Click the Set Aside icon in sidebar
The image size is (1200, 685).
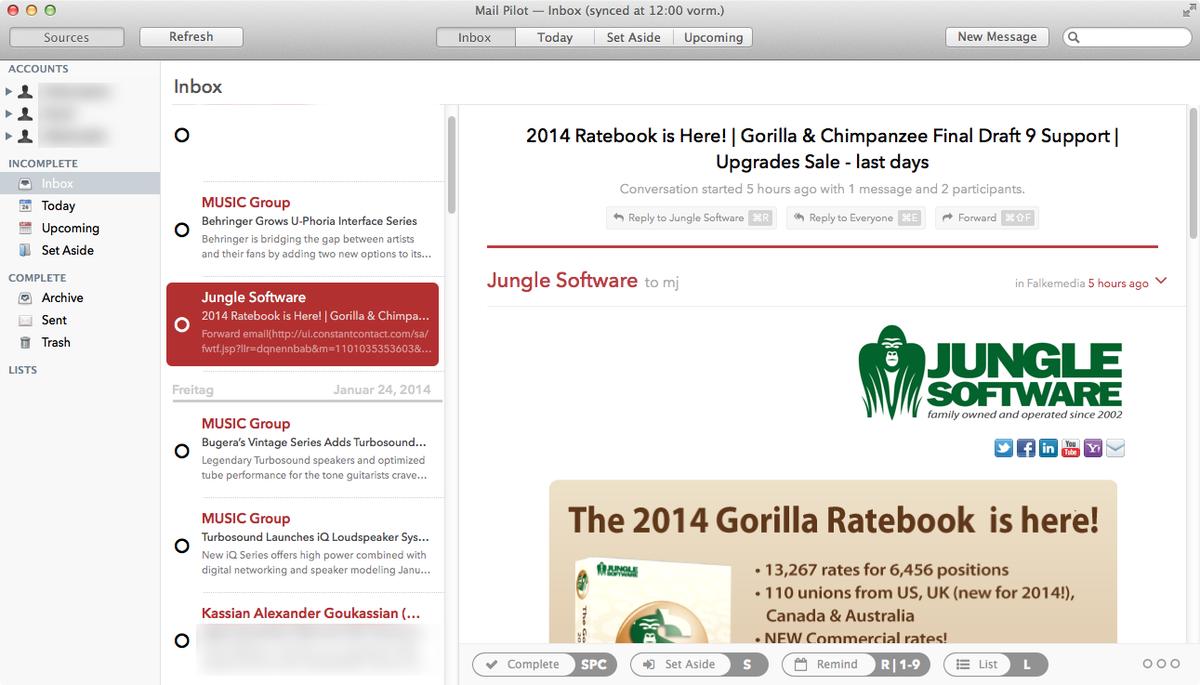click(x=26, y=250)
